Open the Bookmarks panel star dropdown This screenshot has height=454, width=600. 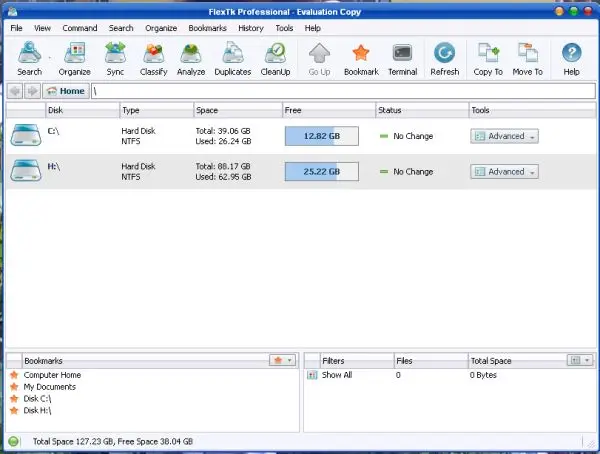coord(282,360)
